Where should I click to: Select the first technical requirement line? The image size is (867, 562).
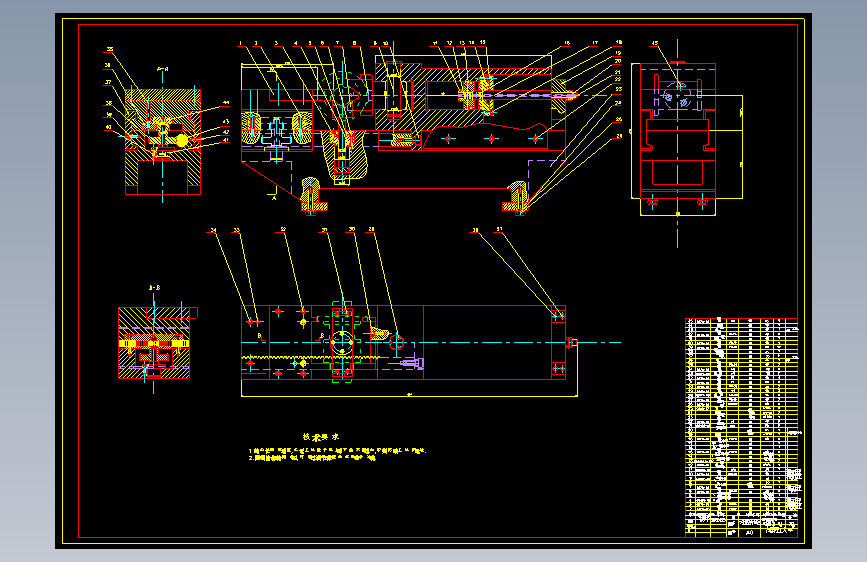tap(337, 451)
